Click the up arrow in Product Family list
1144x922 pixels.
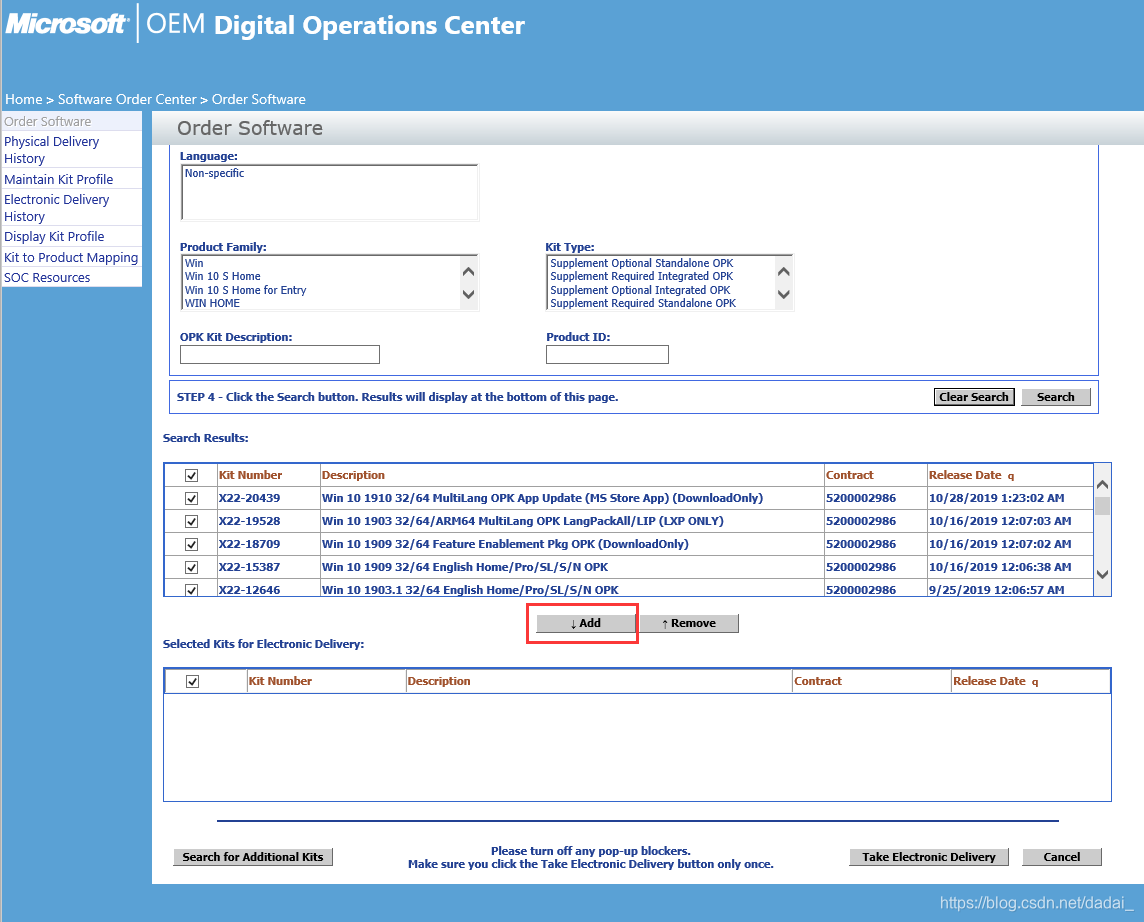pyautogui.click(x=468, y=271)
